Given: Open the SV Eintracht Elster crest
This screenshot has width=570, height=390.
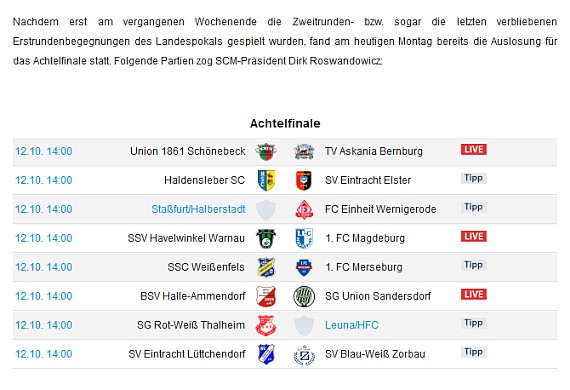Looking at the screenshot, I should click(x=304, y=181).
